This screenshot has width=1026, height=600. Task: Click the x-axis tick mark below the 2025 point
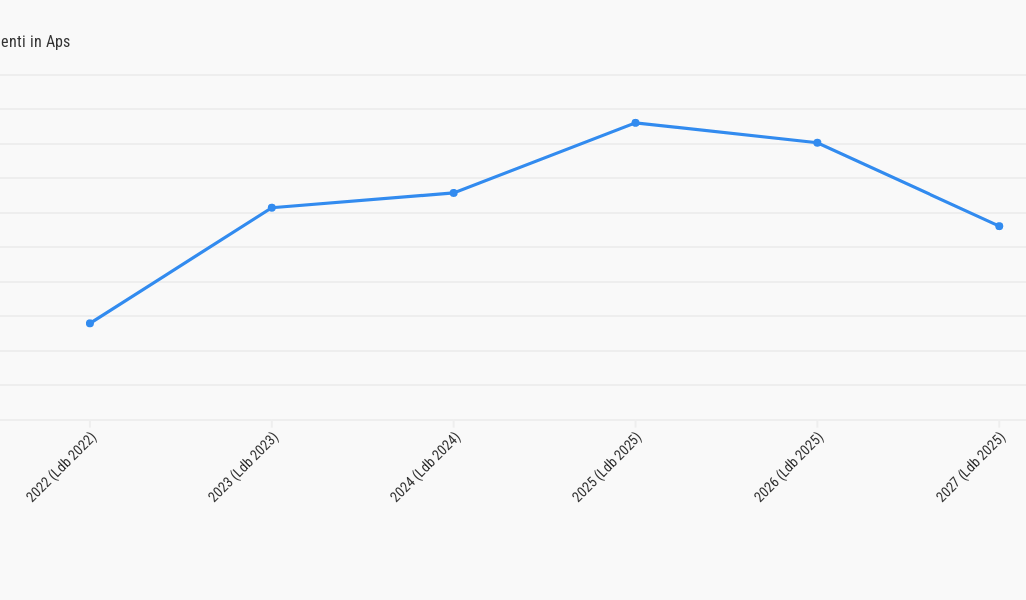click(635, 424)
